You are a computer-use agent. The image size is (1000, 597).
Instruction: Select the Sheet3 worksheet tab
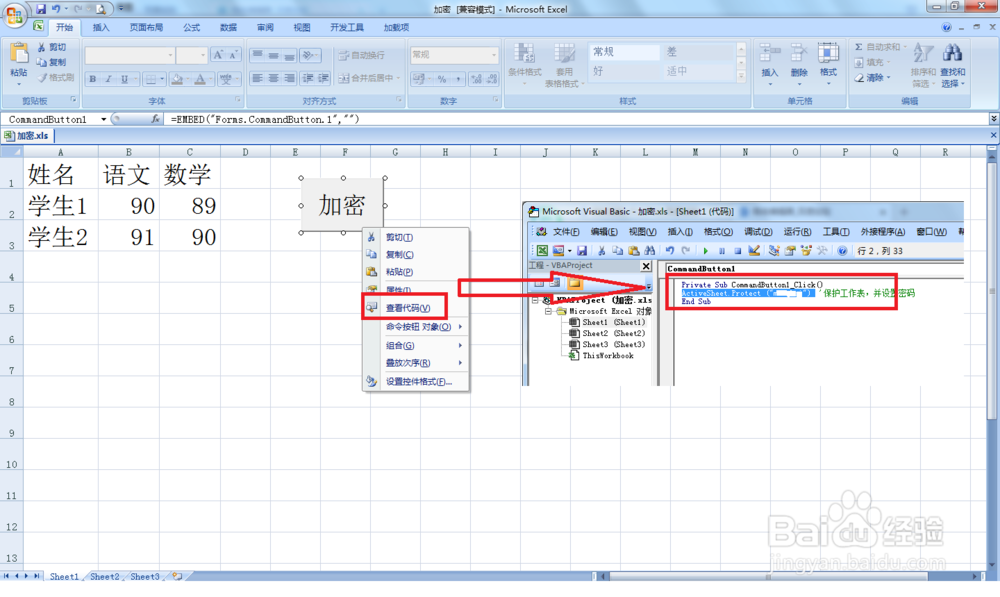pyautogui.click(x=145, y=577)
